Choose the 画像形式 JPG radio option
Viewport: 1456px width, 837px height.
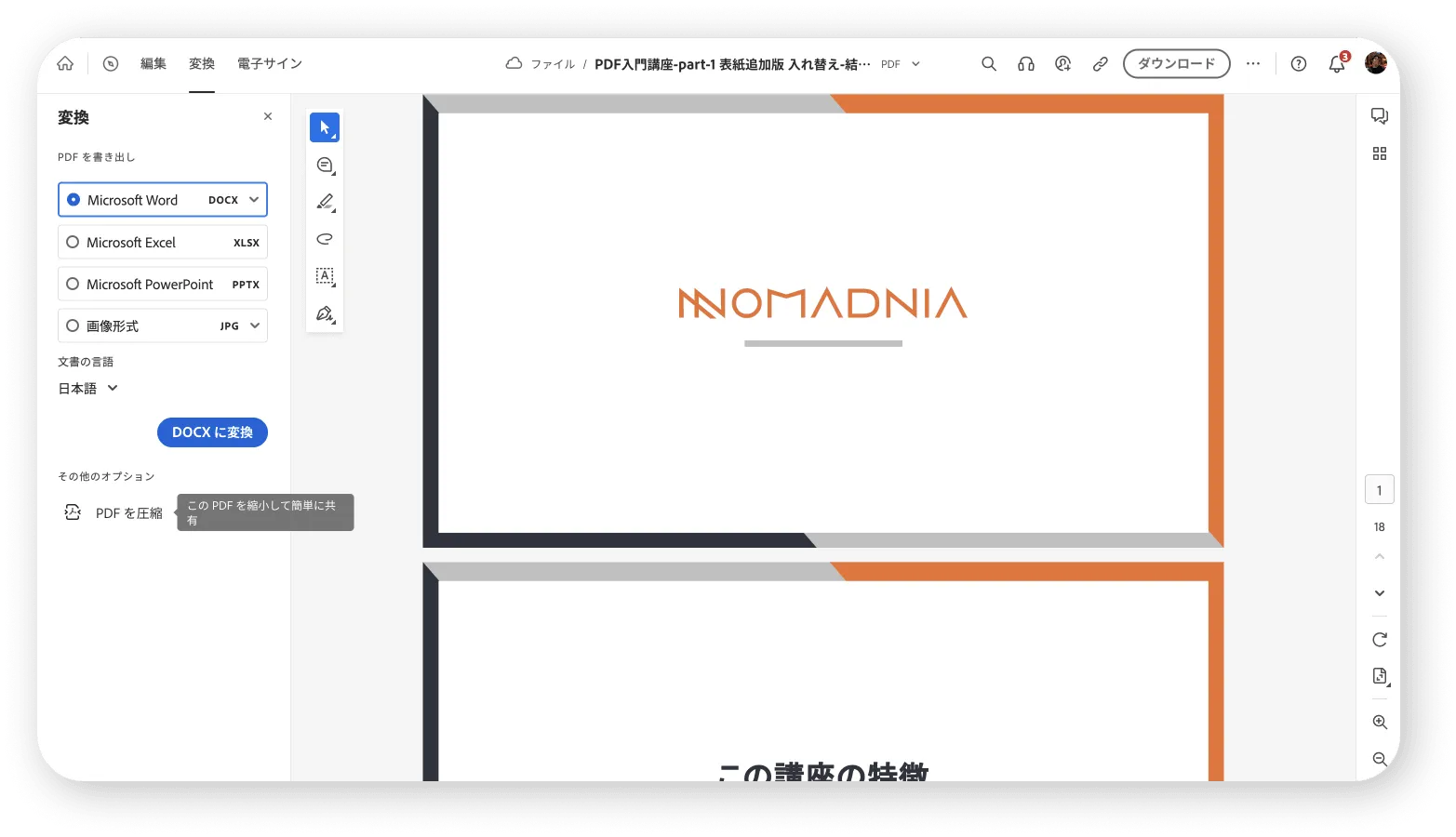(x=163, y=326)
